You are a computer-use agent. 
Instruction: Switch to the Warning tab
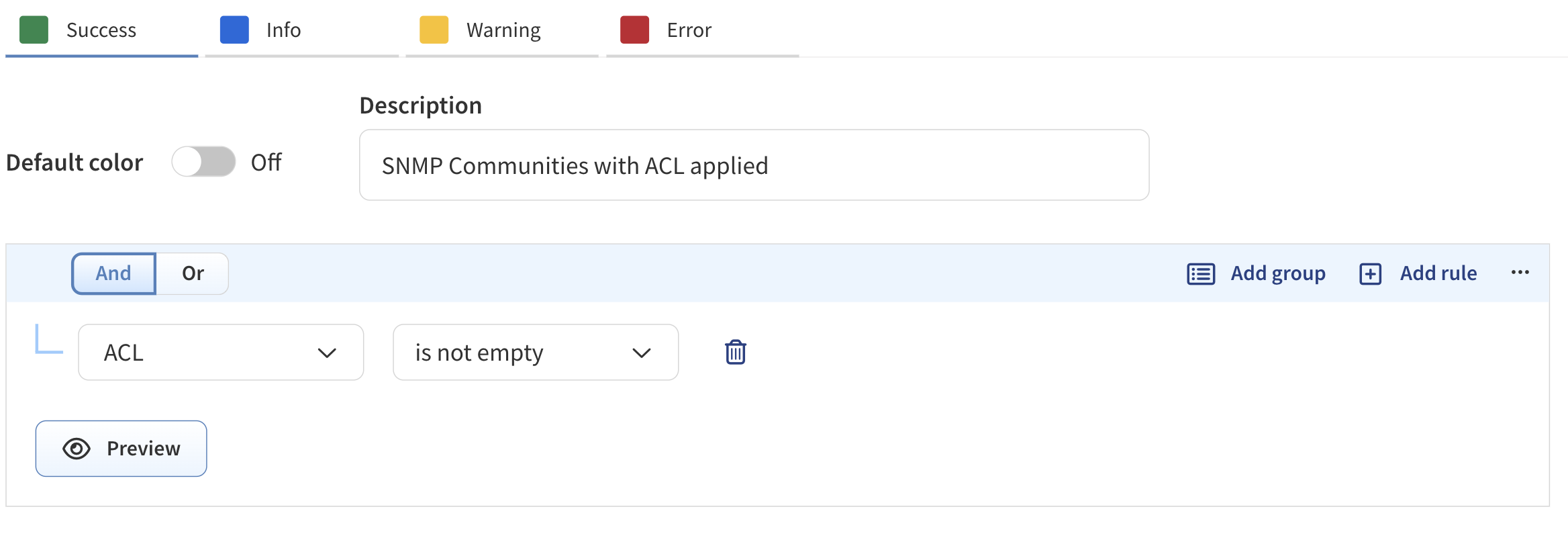[x=503, y=30]
